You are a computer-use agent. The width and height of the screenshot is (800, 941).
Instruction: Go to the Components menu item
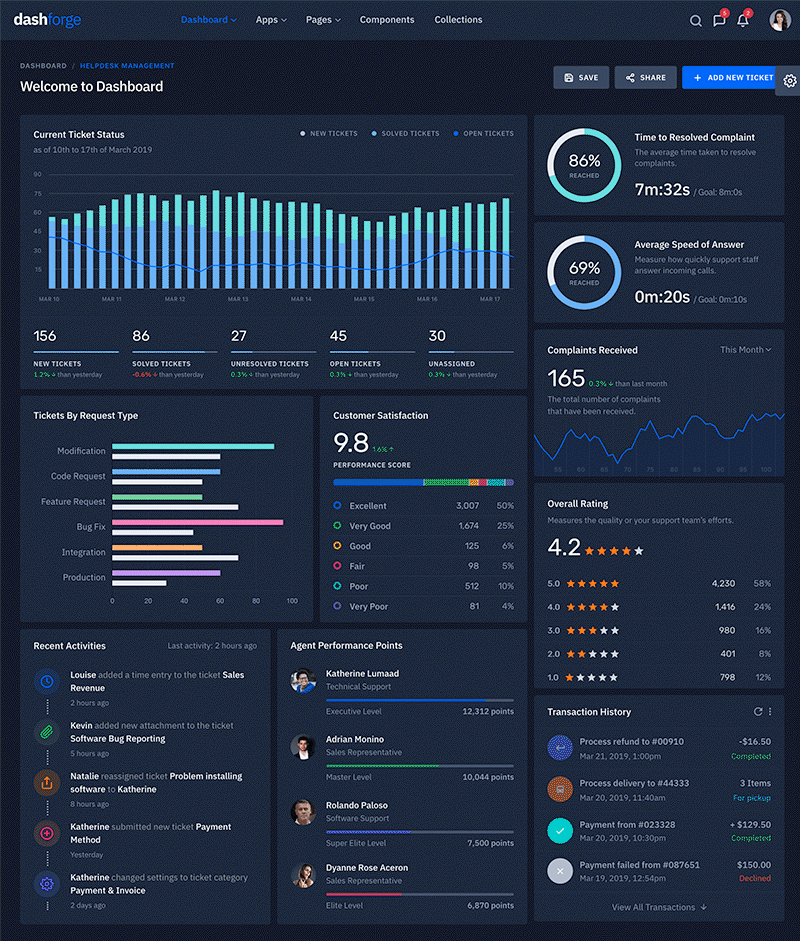tap(387, 20)
